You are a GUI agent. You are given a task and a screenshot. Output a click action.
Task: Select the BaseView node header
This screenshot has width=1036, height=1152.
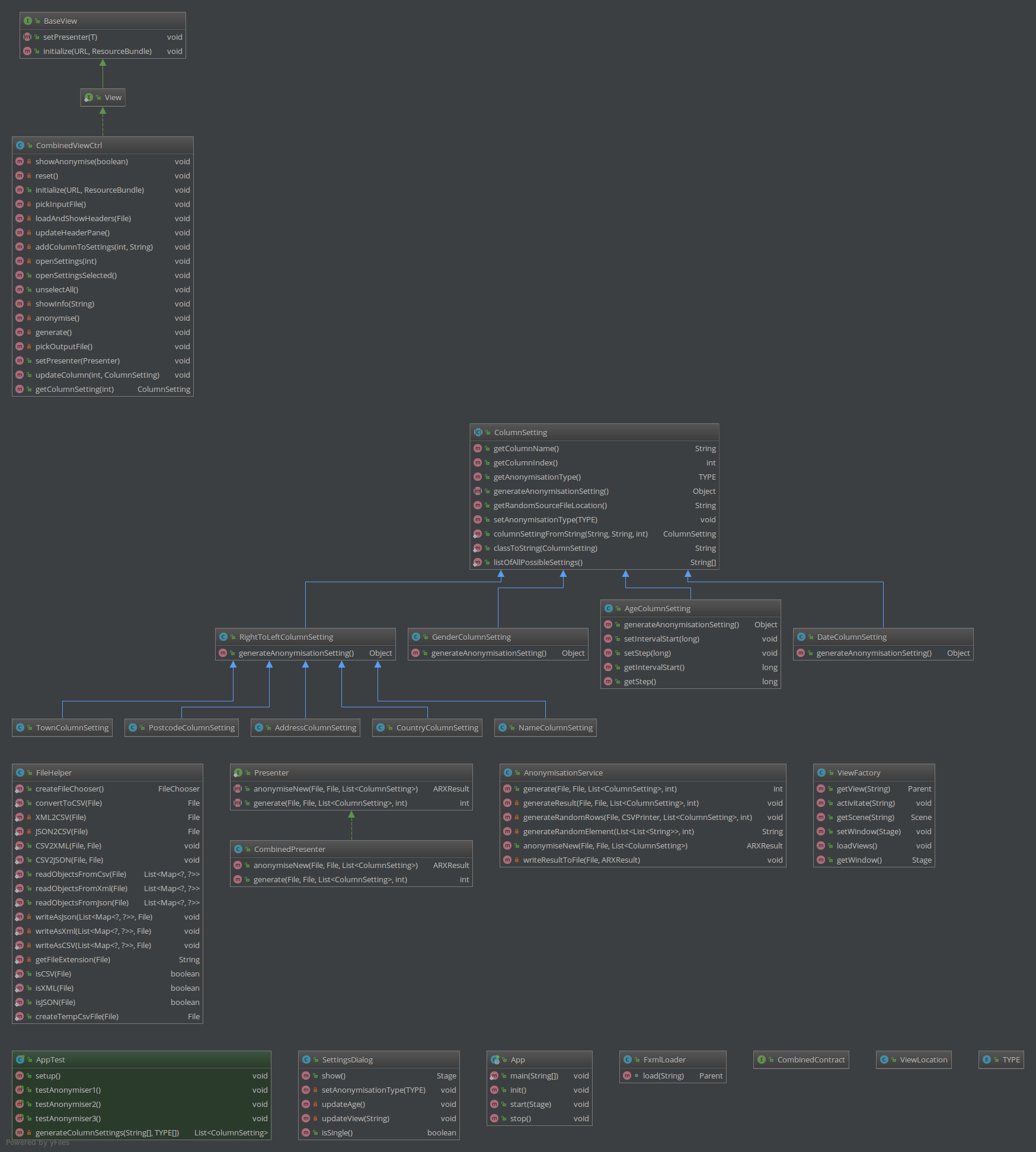point(103,21)
